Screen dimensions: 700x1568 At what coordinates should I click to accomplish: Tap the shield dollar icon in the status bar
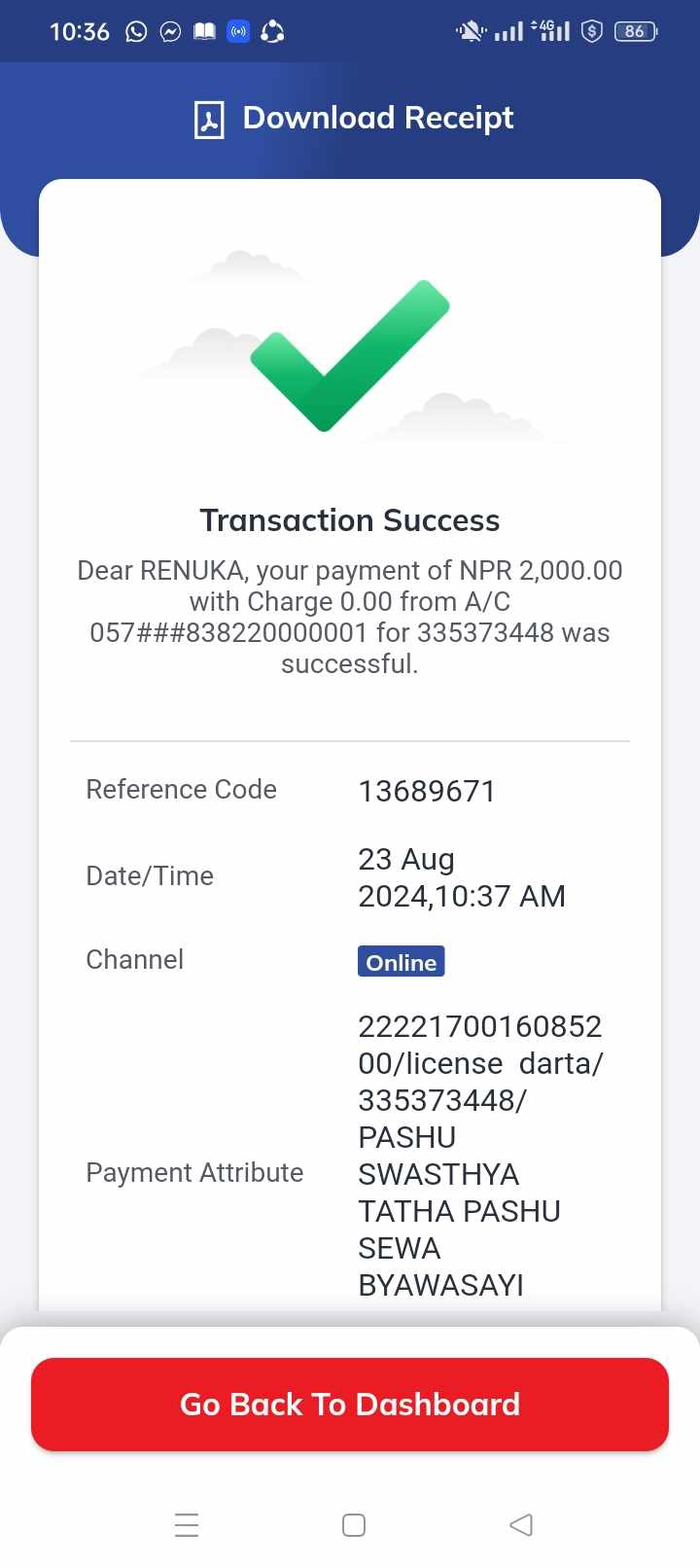(592, 32)
